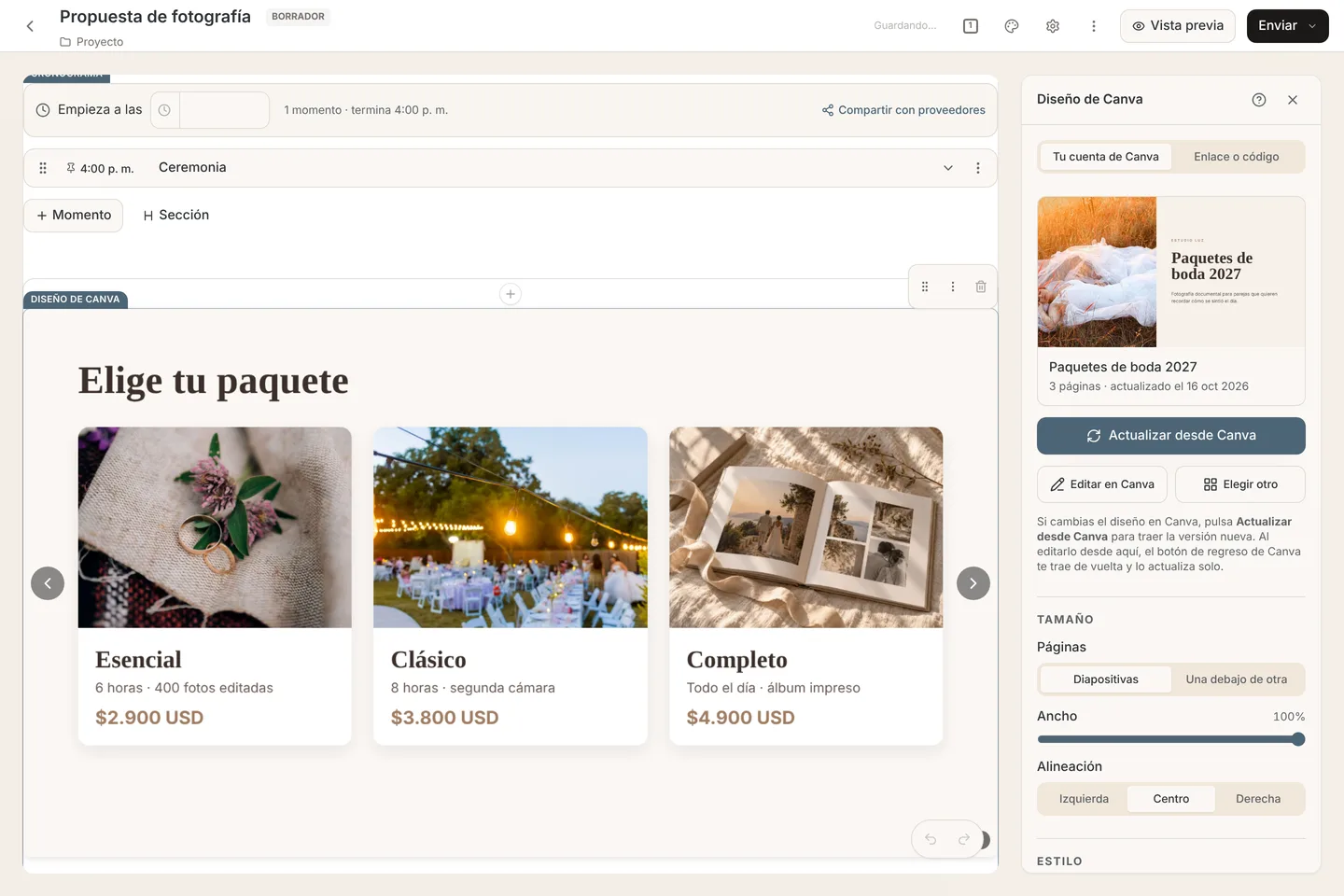The image size is (1344, 896).
Task: Open the settings gear in the header
Action: click(x=1053, y=26)
